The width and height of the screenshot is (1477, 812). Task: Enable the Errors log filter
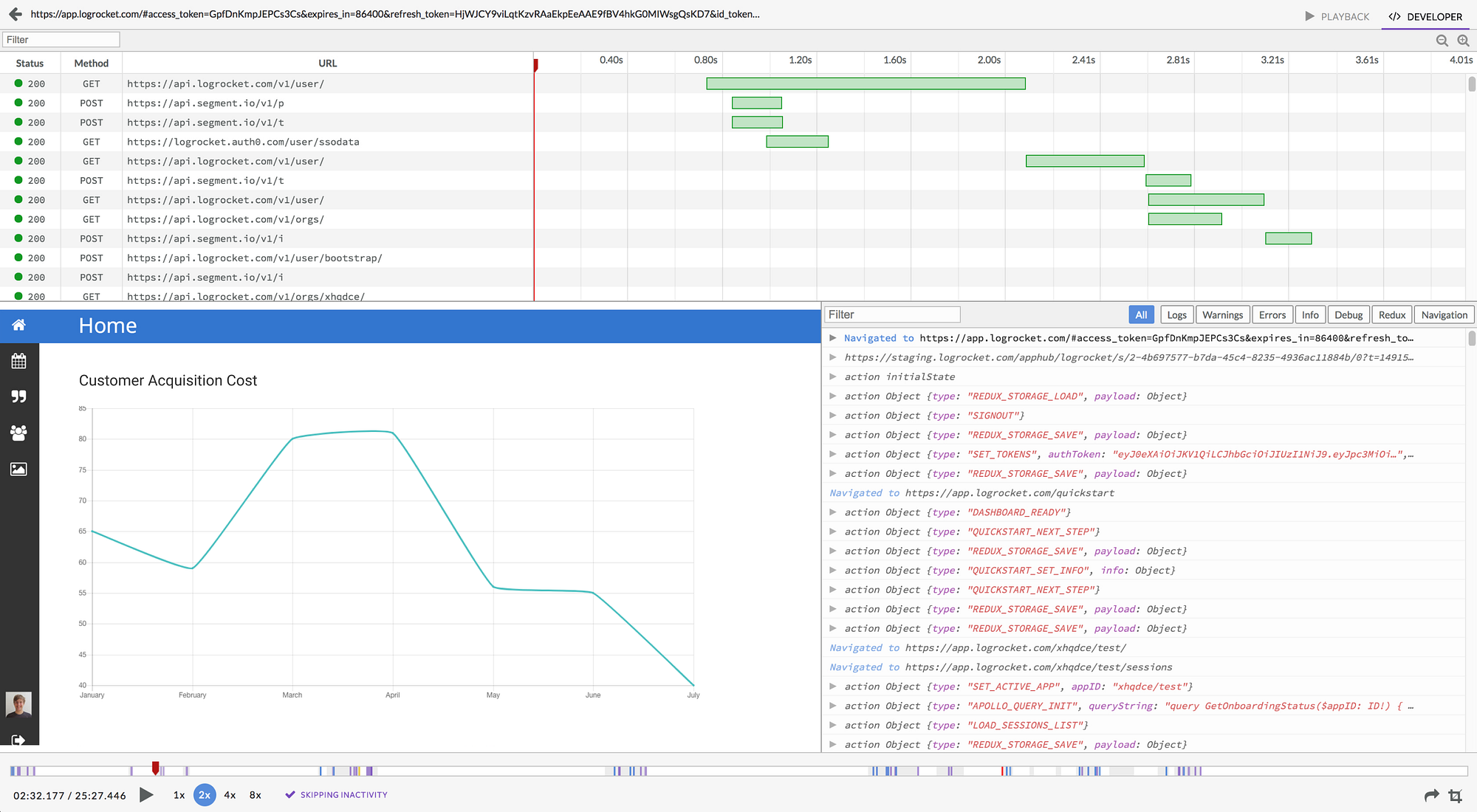pyautogui.click(x=1272, y=315)
